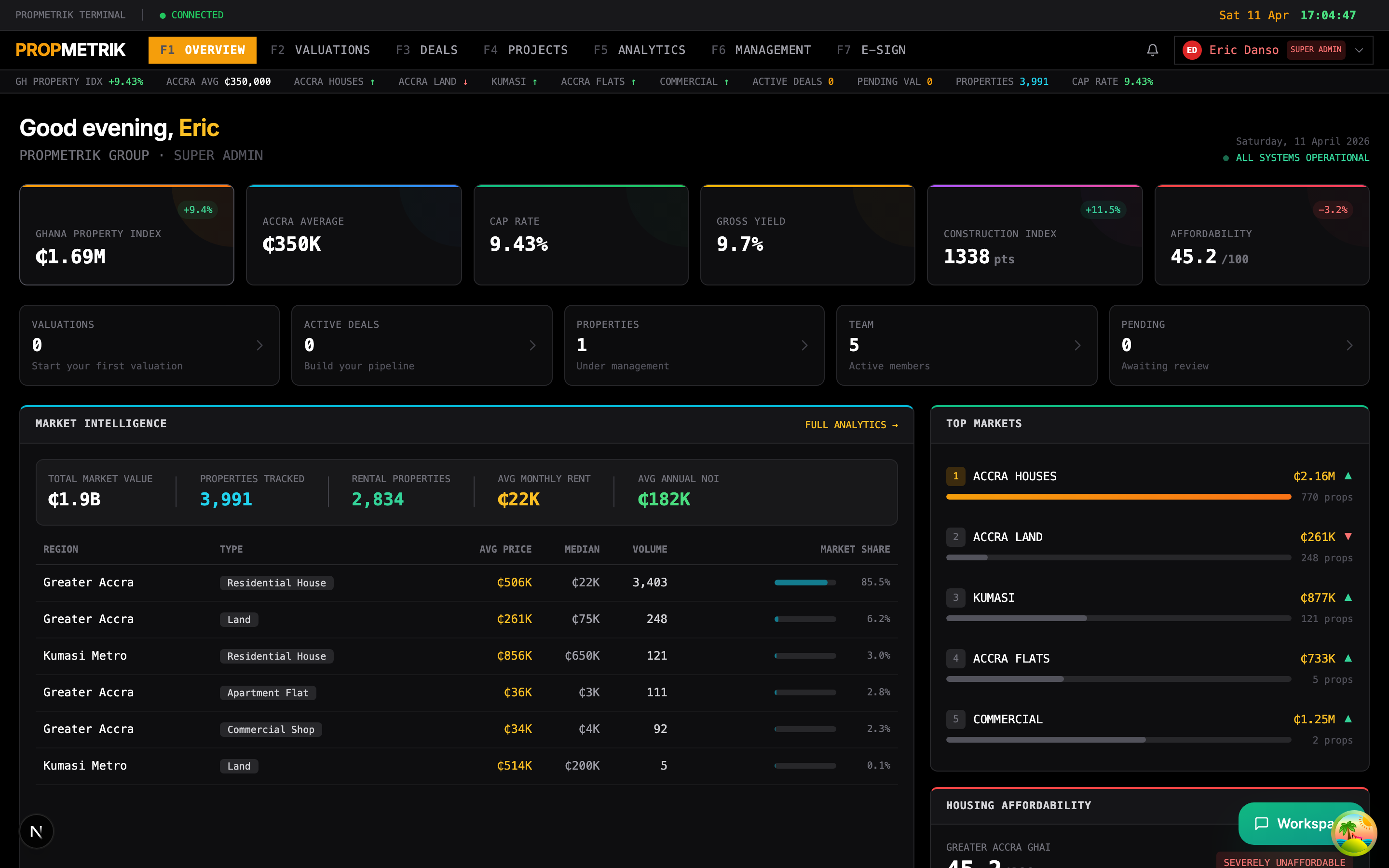The image size is (1389, 868).
Task: Click the ED user avatar
Action: point(1192,50)
